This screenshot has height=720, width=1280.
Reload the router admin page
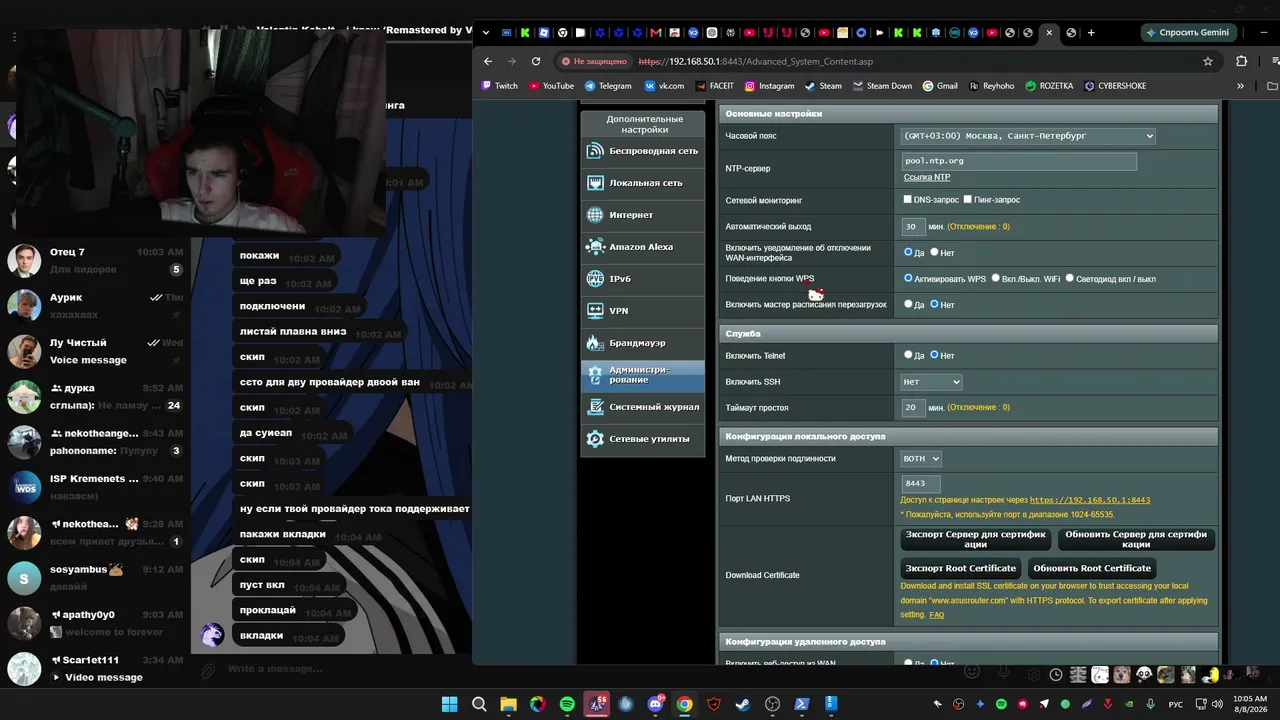pos(536,61)
